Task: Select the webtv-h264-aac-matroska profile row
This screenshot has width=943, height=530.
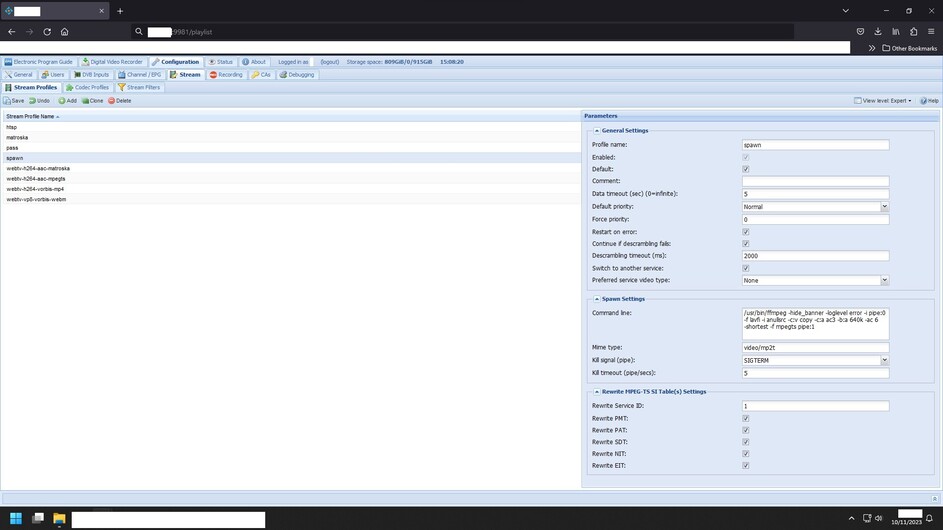Action: [x=291, y=168]
